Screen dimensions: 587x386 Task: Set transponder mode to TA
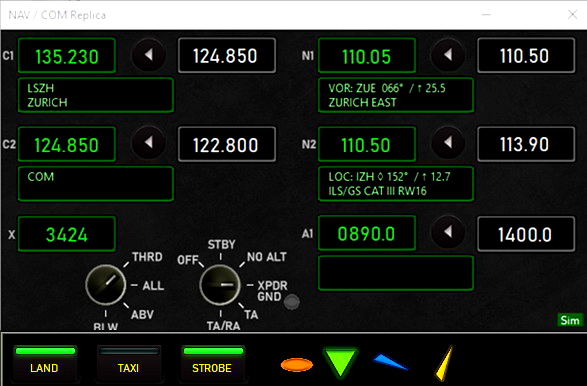click(251, 314)
